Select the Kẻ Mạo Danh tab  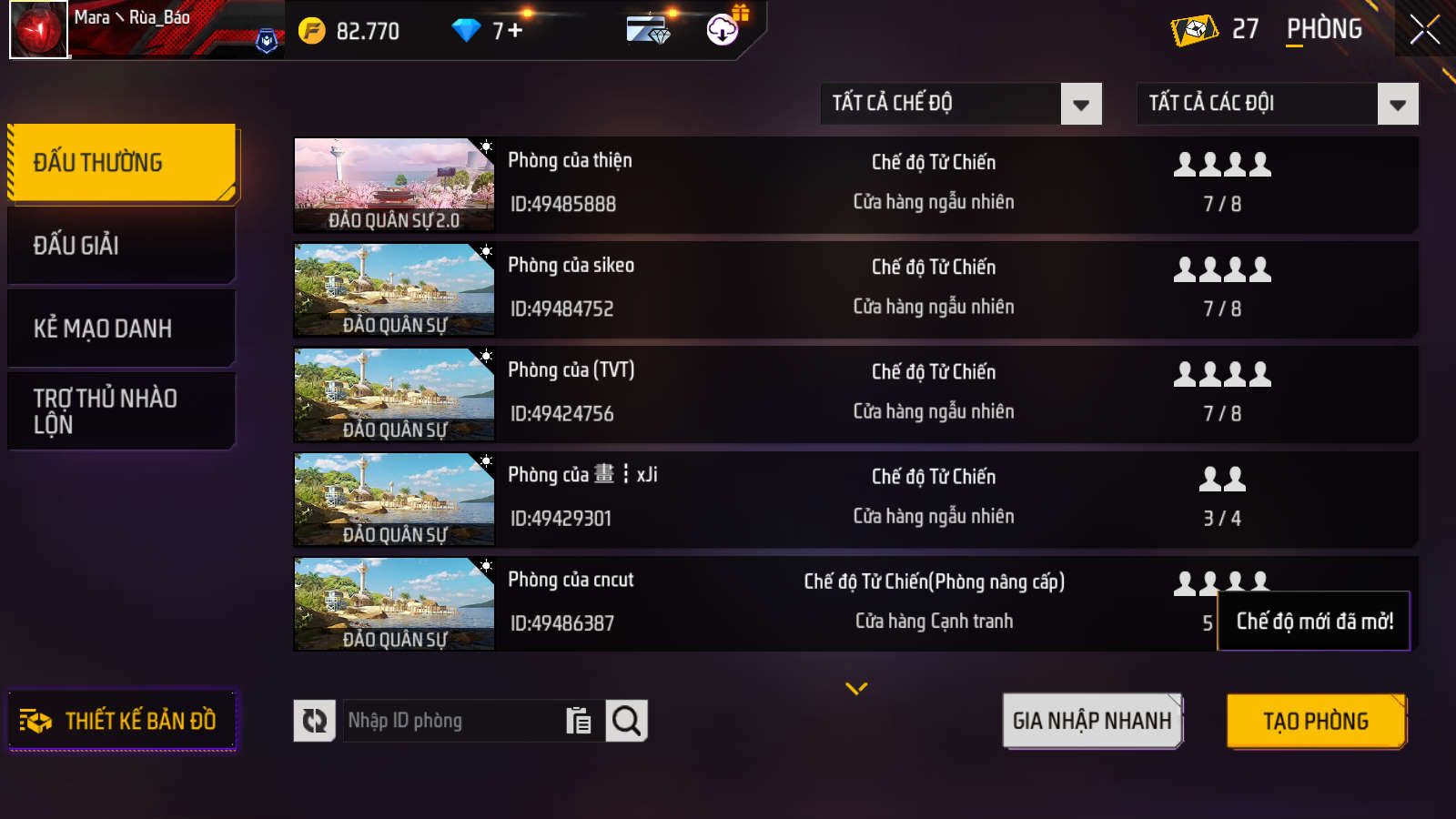(121, 329)
